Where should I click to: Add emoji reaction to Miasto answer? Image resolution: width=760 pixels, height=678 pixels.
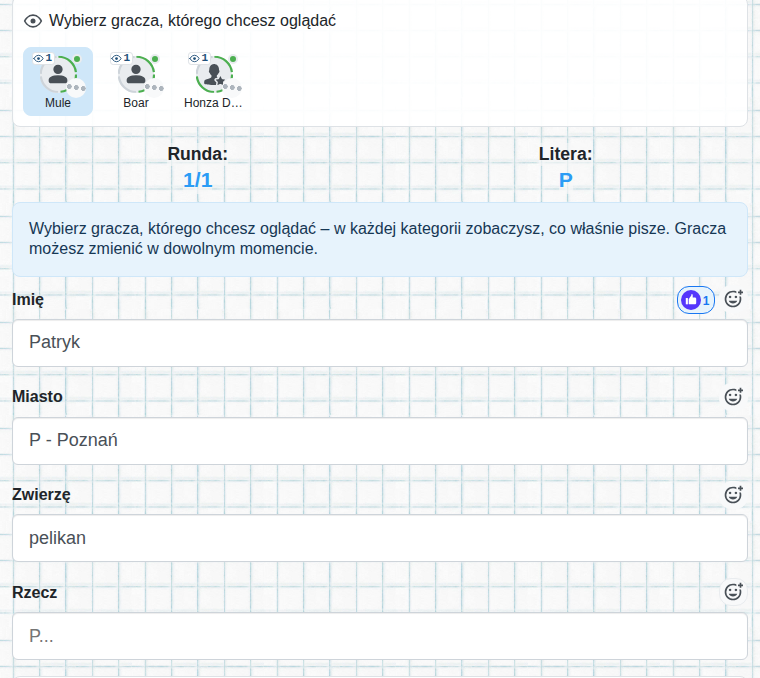click(733, 396)
